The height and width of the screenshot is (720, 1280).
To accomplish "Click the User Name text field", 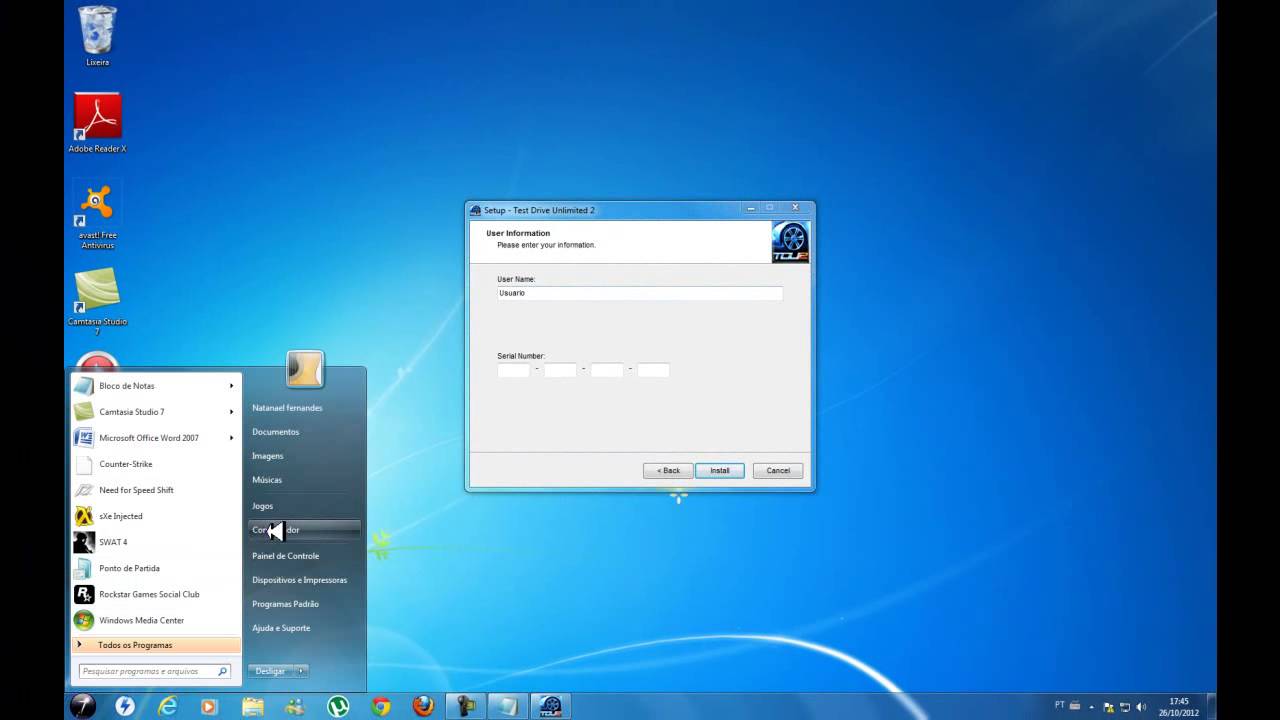I will coord(640,293).
